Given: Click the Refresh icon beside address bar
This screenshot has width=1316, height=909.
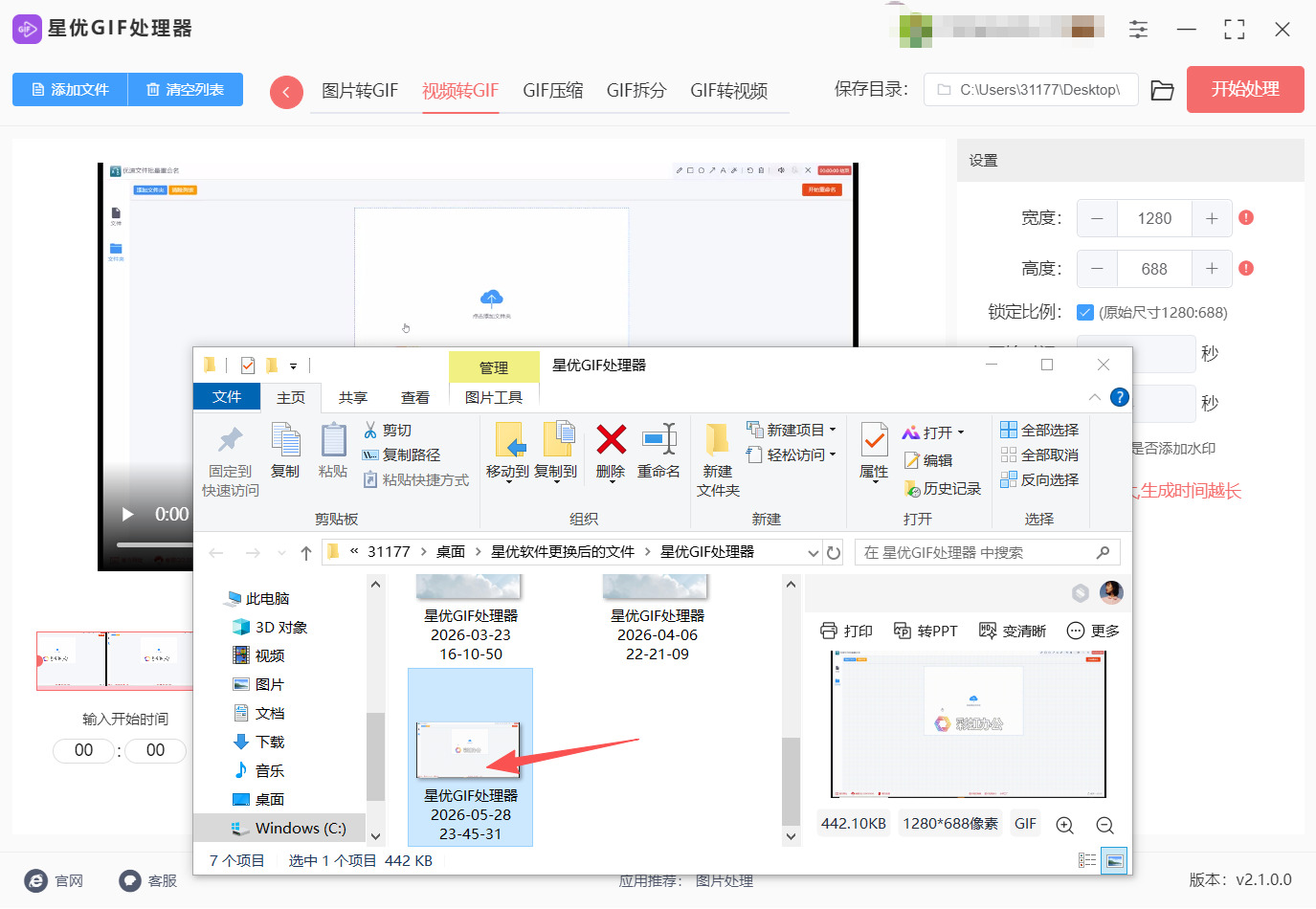Looking at the screenshot, I should coord(834,553).
